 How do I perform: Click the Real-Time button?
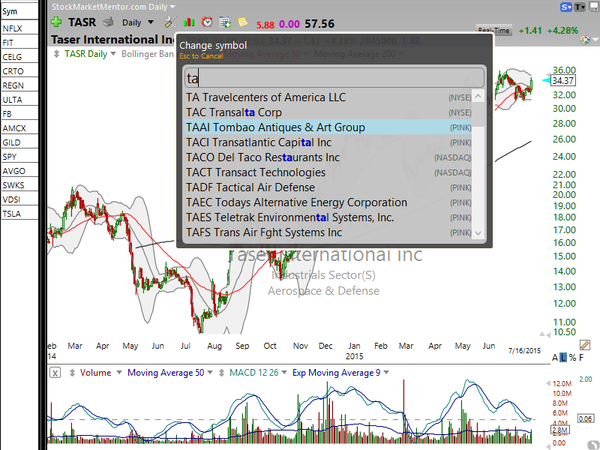pos(494,30)
